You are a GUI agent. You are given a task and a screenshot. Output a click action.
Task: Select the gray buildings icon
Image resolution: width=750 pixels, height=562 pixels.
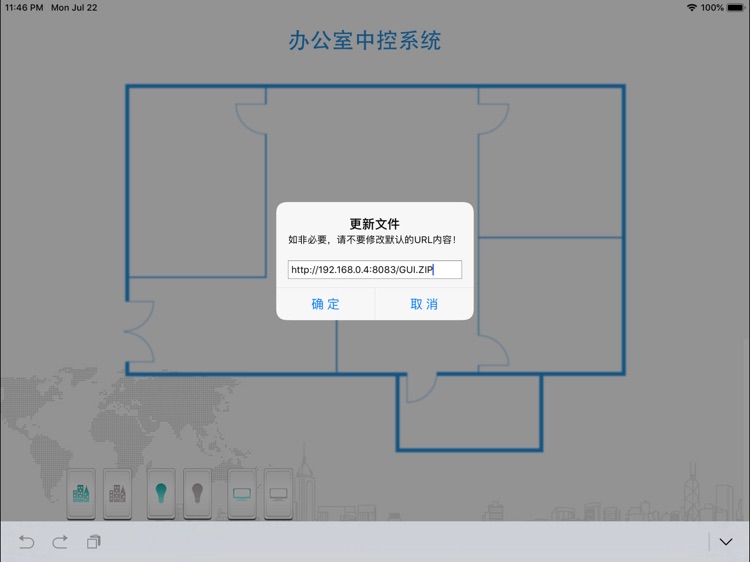[117, 494]
